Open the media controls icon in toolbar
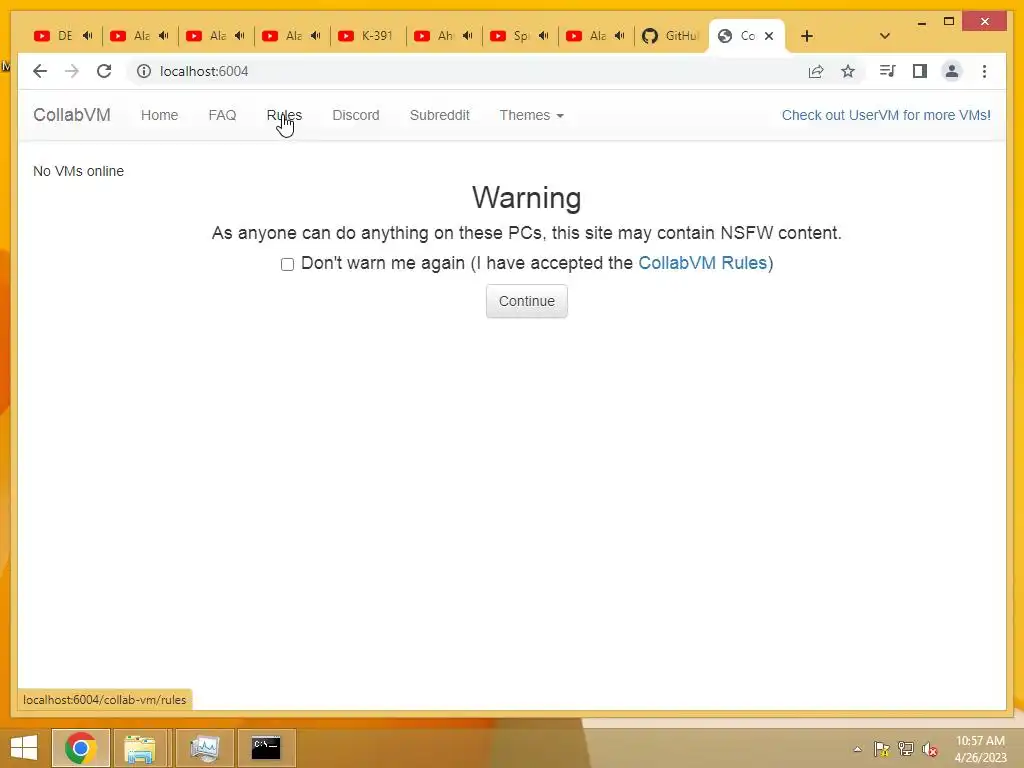Image resolution: width=1024 pixels, height=768 pixels. (x=887, y=71)
